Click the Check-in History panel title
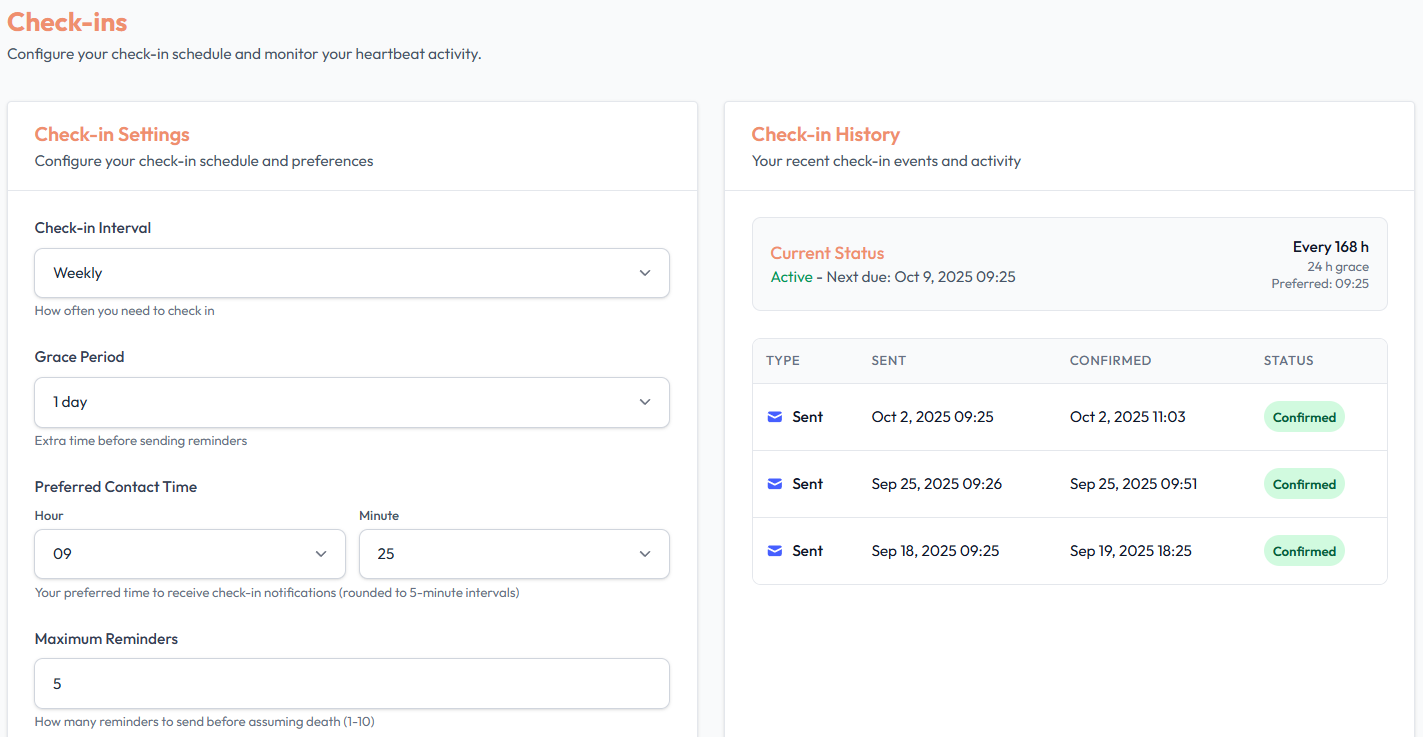The width and height of the screenshot is (1423, 737). [825, 134]
